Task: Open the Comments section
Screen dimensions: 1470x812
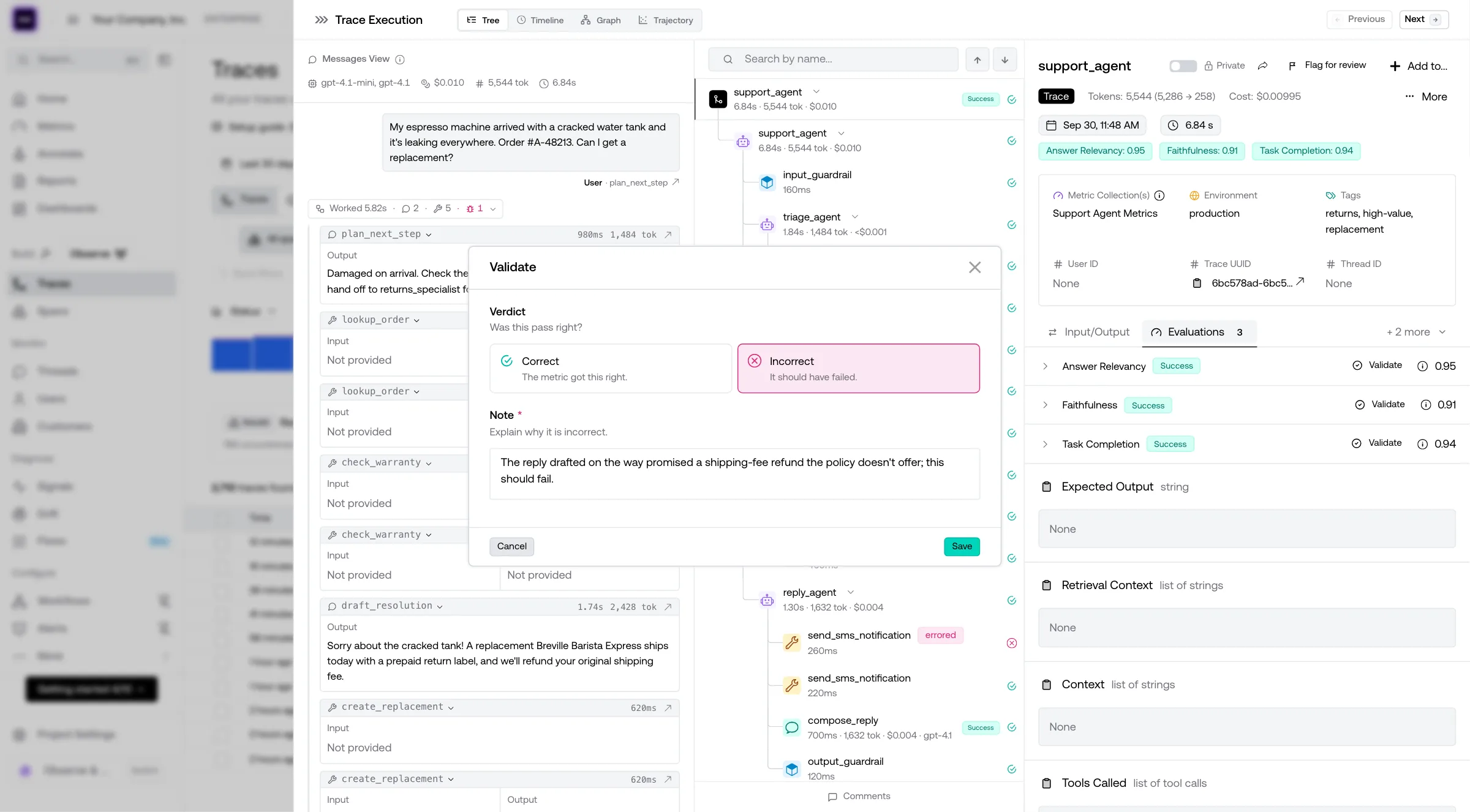Action: [859, 796]
